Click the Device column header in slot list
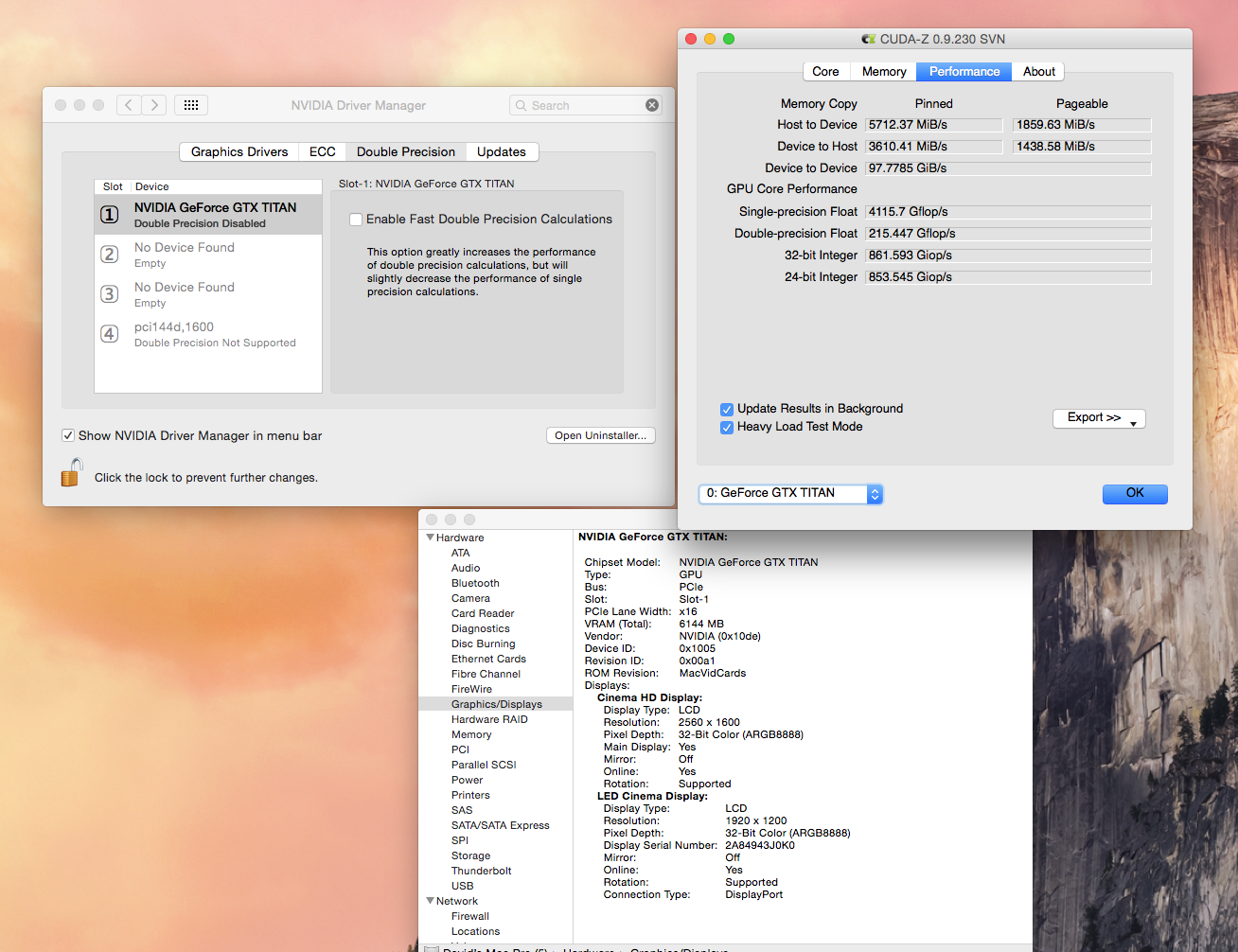Image resolution: width=1238 pixels, height=952 pixels. (151, 186)
